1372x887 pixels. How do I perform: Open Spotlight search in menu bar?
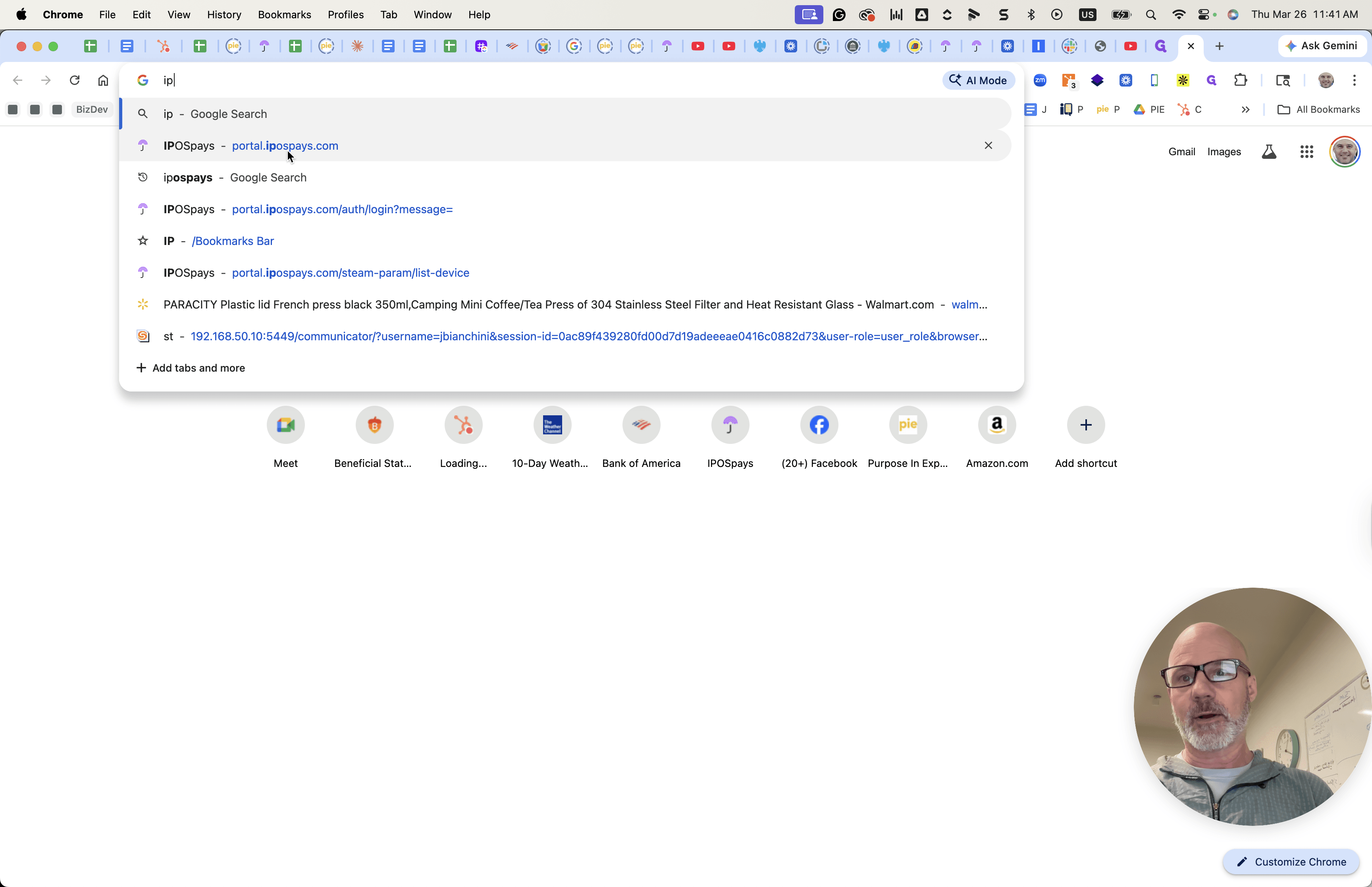[1150, 14]
